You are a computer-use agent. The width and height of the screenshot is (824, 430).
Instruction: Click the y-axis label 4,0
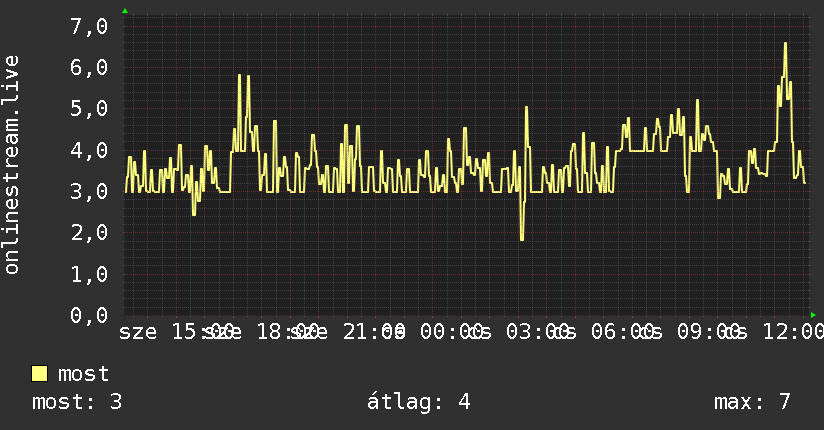pyautogui.click(x=89, y=150)
